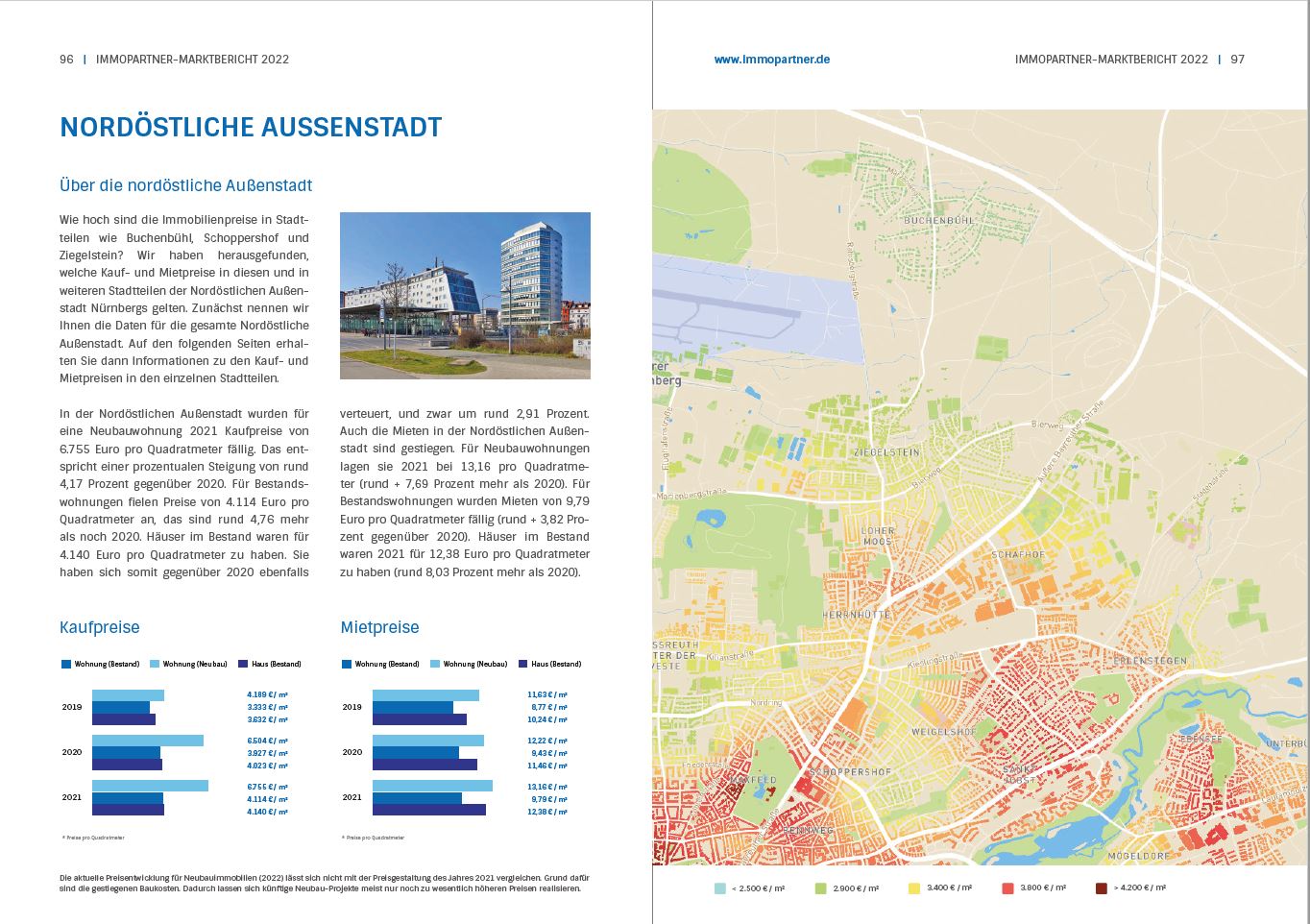Click Mietpreise legend swatch 'Haus (Bestand)'
Image resolution: width=1310 pixels, height=924 pixels.
(523, 664)
